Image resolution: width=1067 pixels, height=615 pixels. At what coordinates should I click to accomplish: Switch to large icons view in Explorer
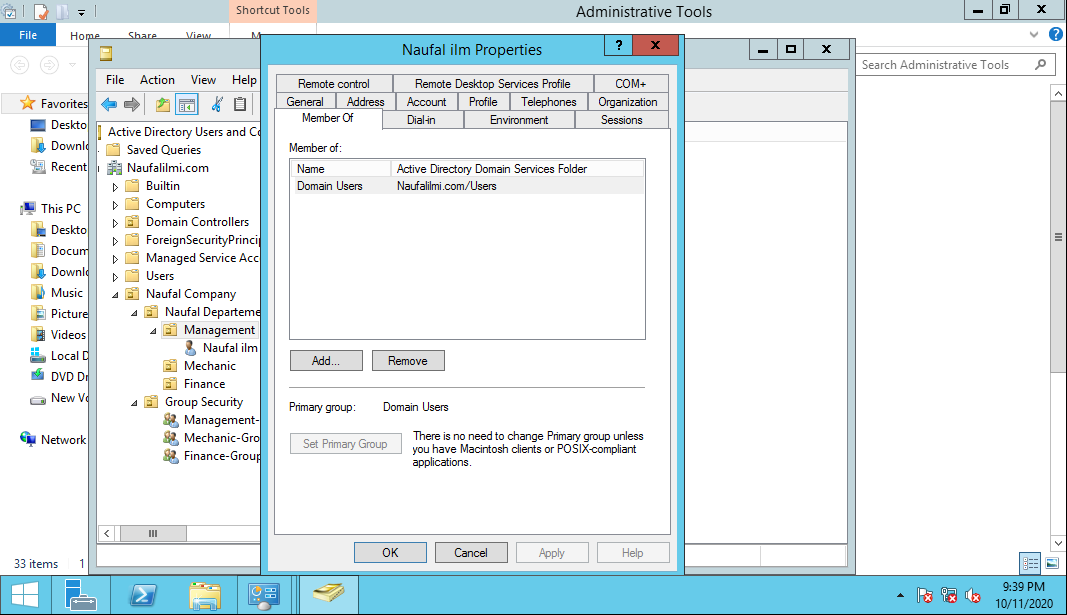point(1052,563)
